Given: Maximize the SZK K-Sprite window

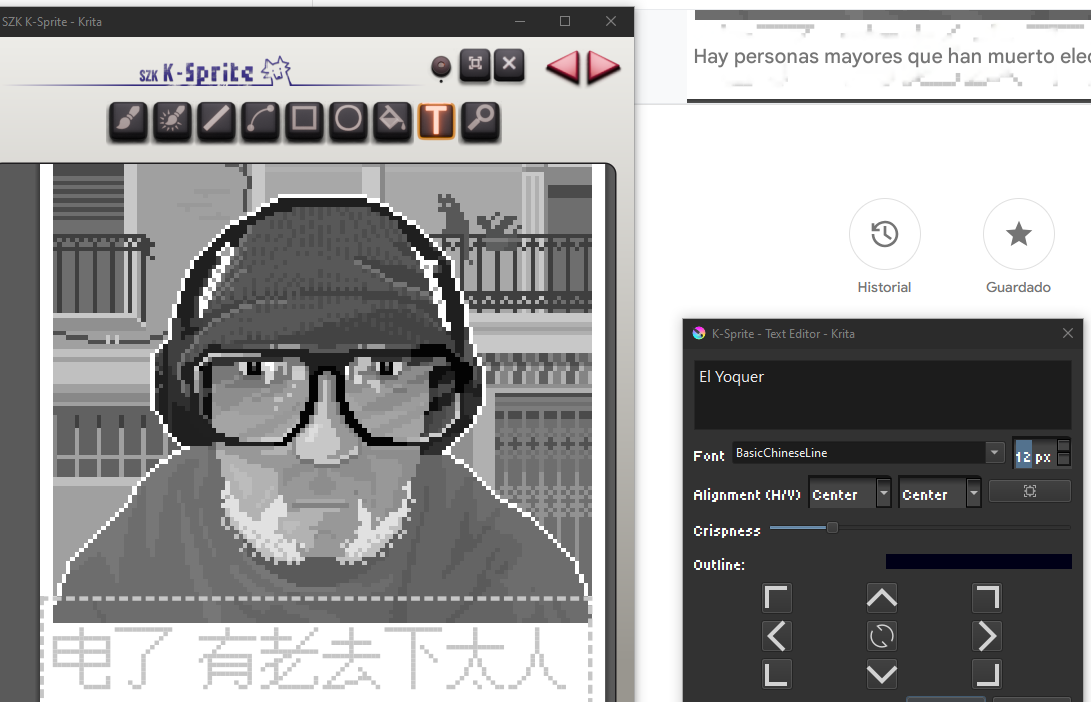Looking at the screenshot, I should 565,21.
